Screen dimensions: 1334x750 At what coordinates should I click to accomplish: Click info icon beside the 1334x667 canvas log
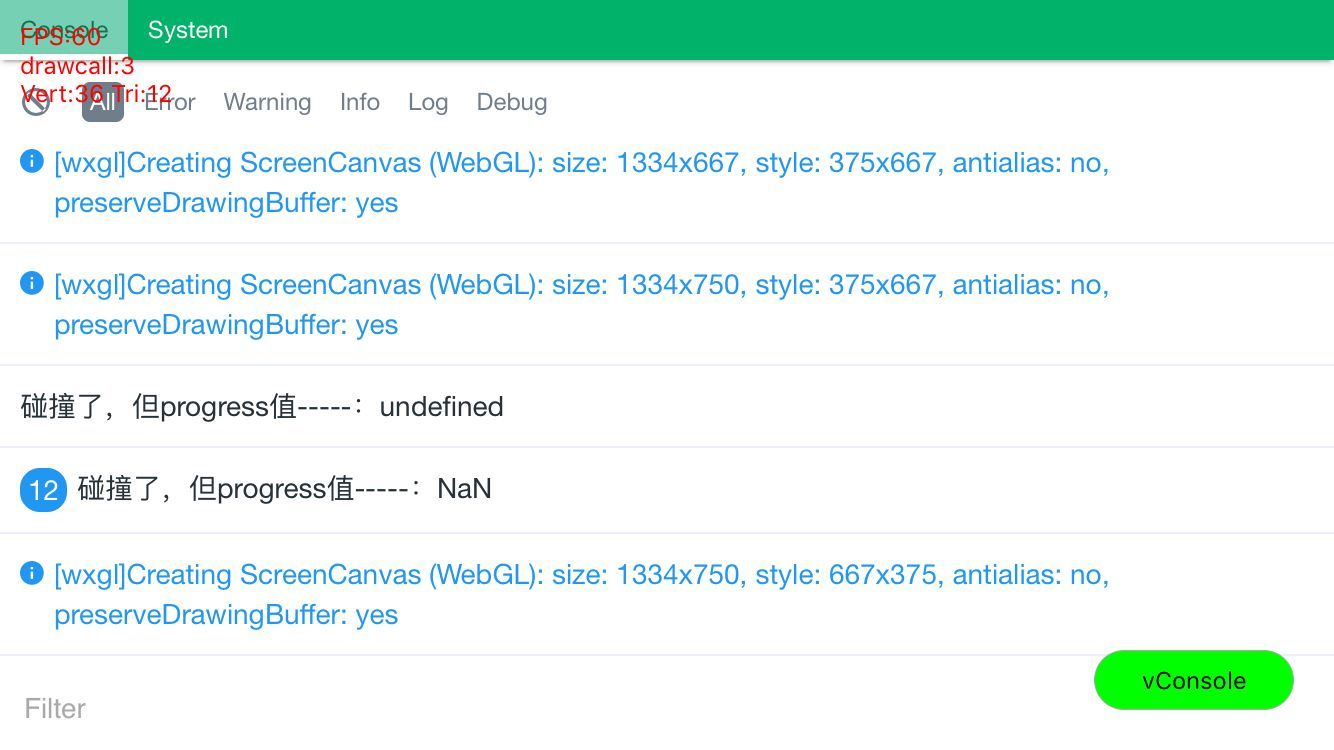coord(32,162)
